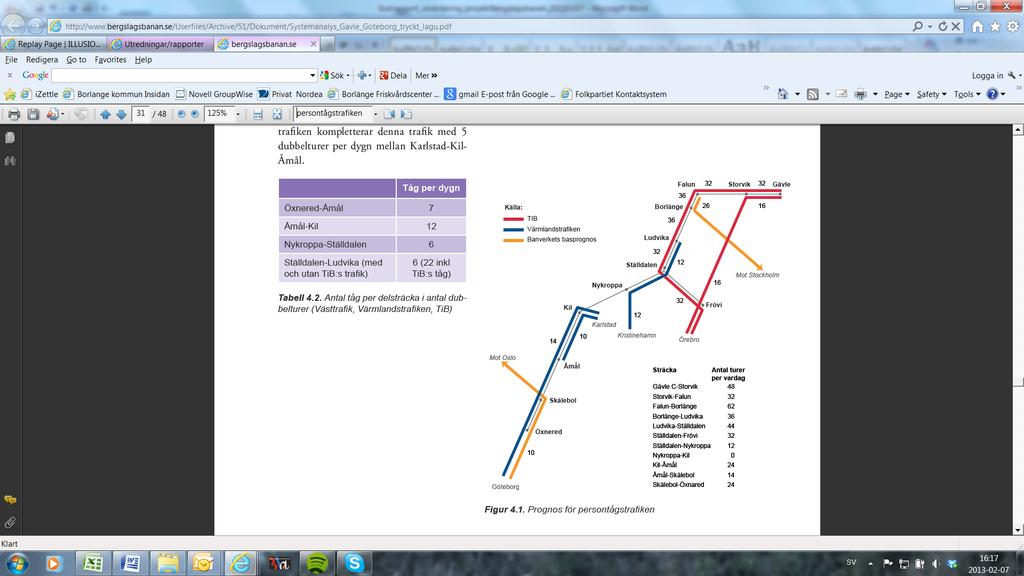Open the File menu
Viewport: 1024px width, 576px height.
(11, 59)
